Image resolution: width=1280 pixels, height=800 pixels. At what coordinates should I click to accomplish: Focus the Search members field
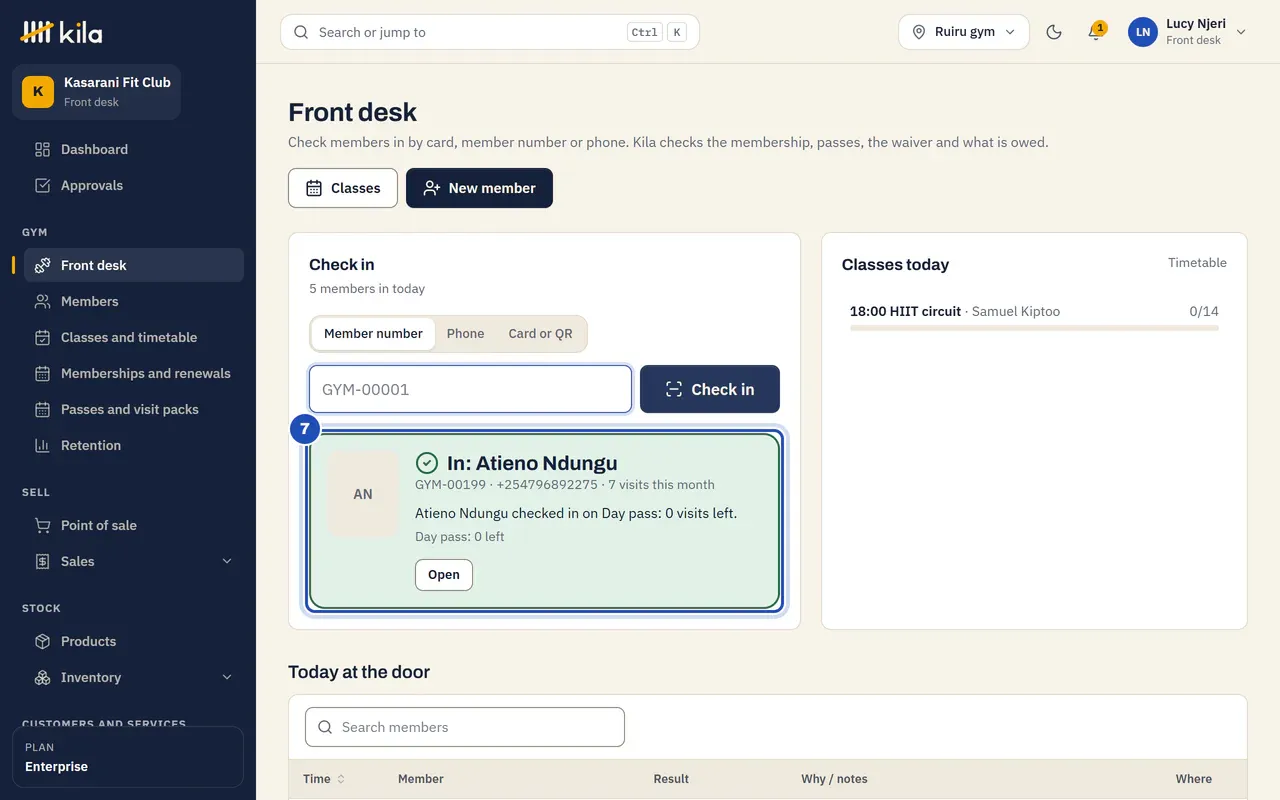465,727
